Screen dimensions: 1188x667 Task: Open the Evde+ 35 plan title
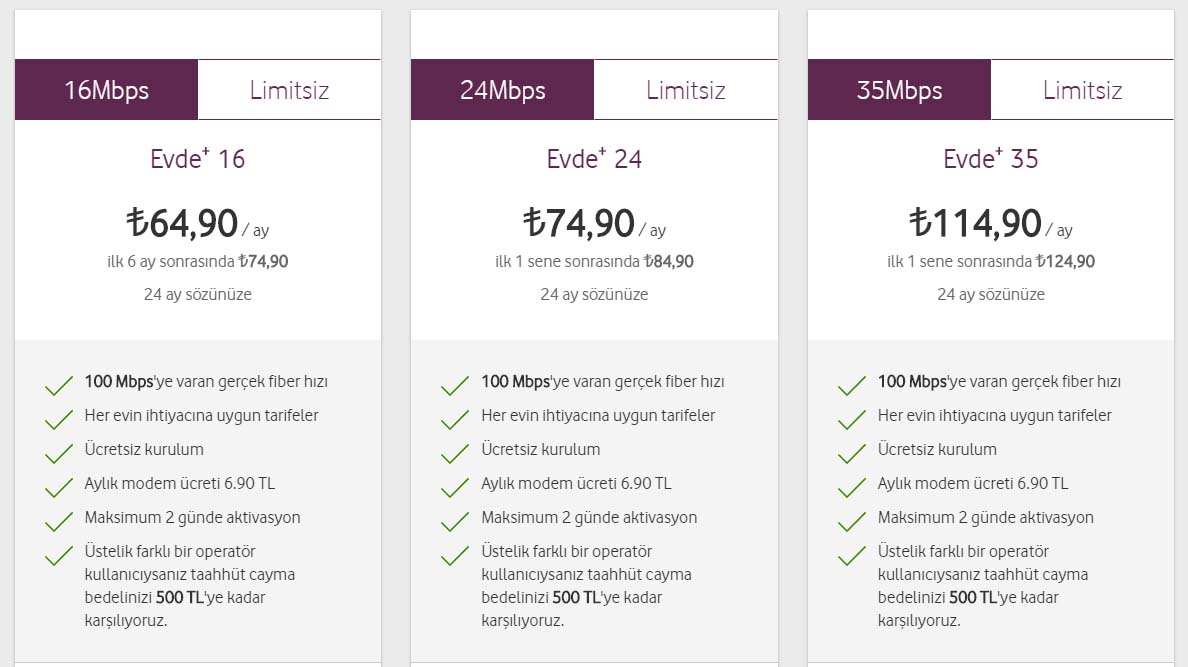tap(990, 158)
